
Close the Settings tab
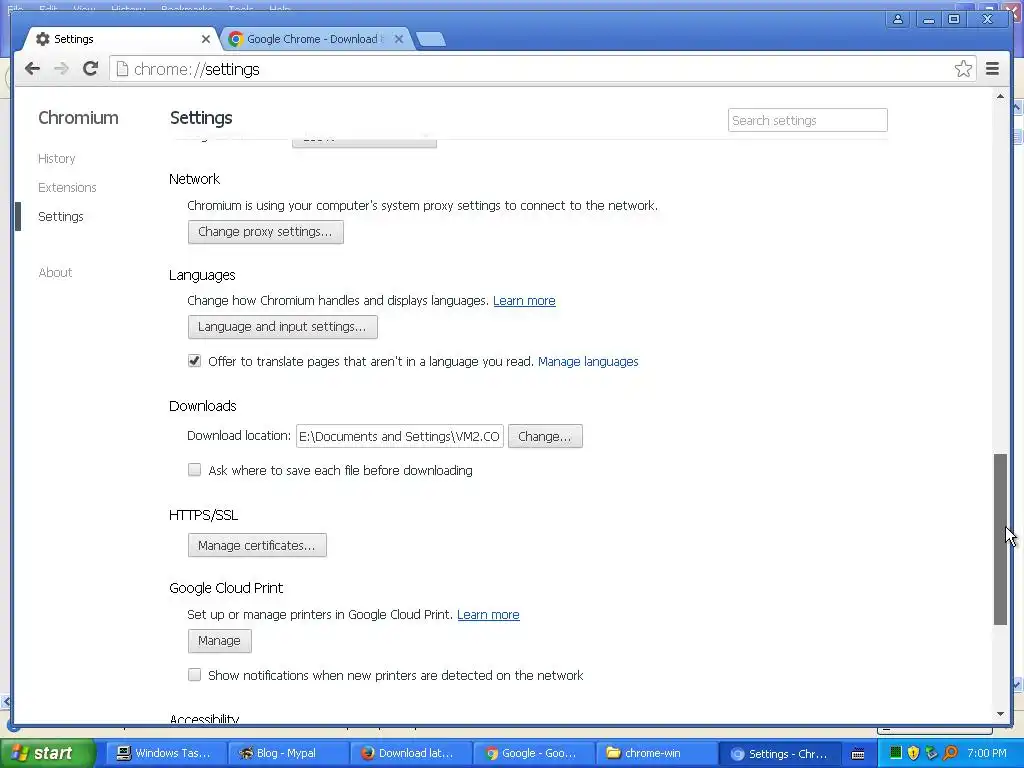pos(206,39)
